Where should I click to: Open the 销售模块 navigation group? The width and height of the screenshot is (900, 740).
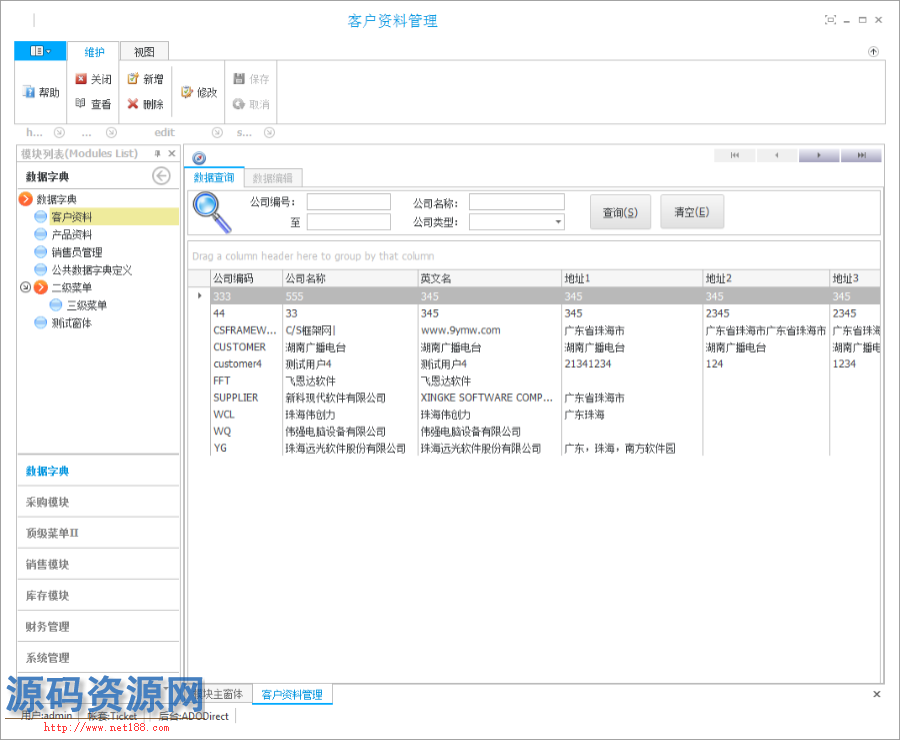click(x=98, y=564)
